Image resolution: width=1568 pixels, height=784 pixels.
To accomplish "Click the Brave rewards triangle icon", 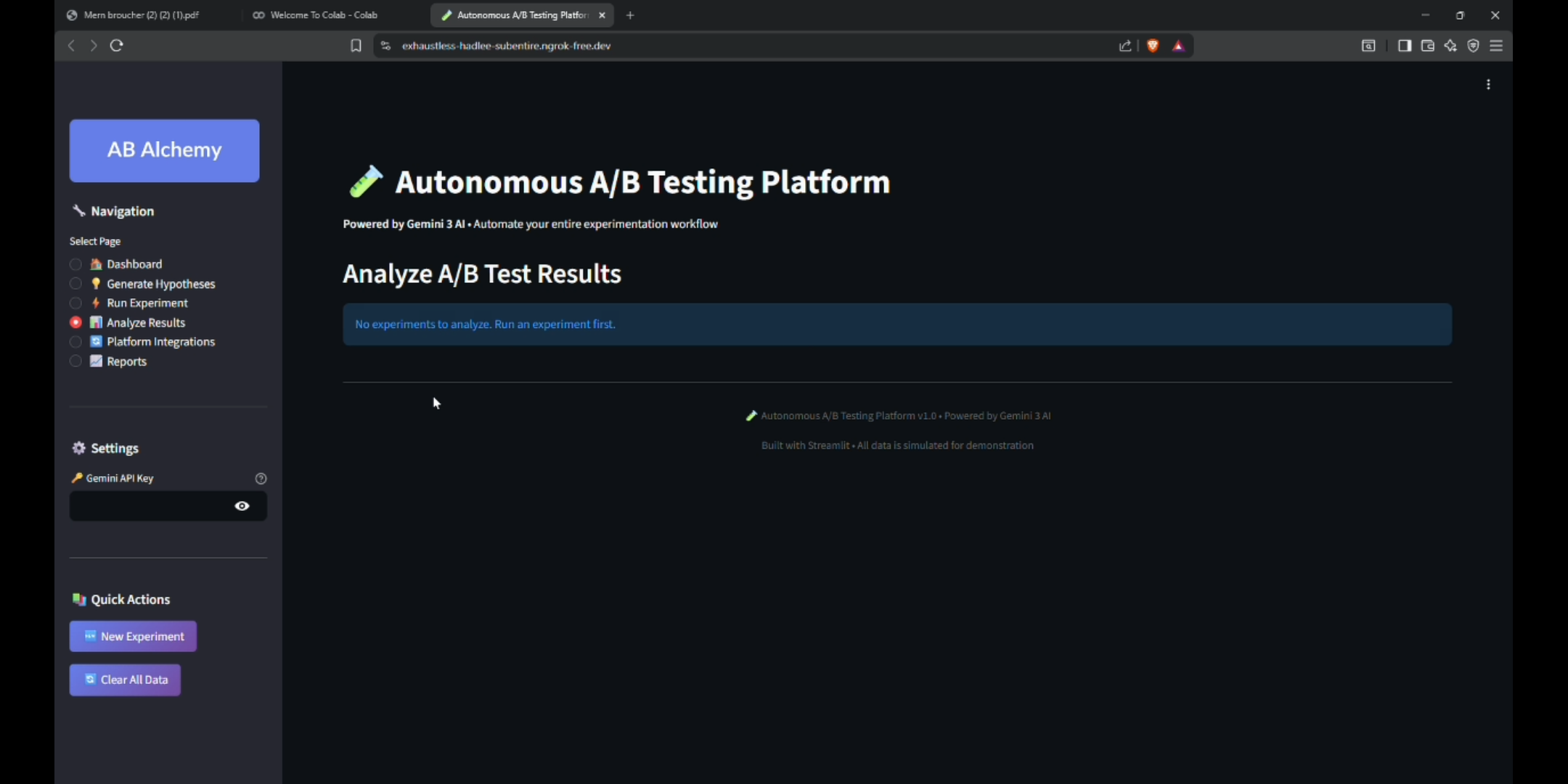I will [x=1178, y=46].
